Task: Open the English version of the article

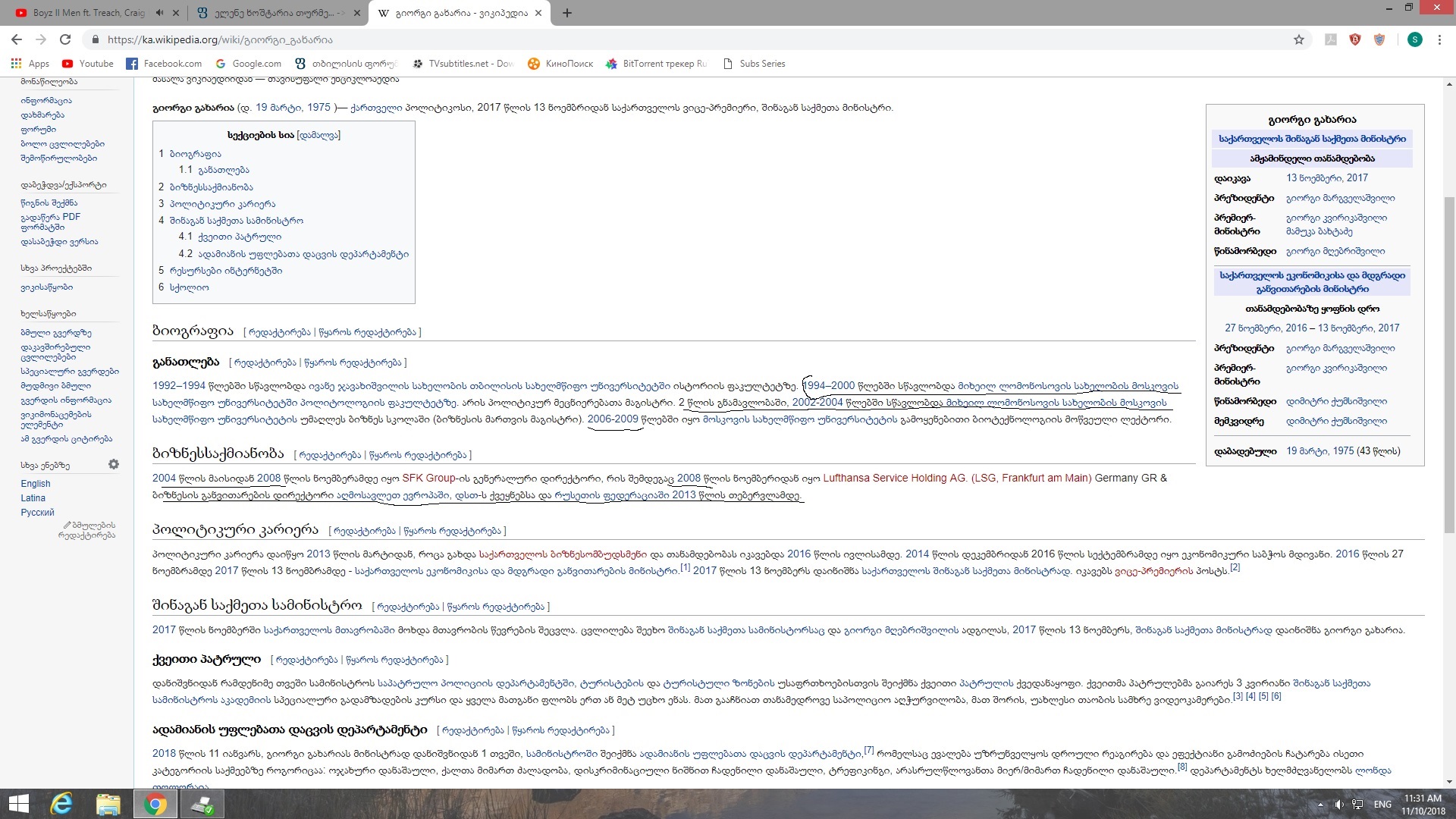Action: click(x=36, y=484)
